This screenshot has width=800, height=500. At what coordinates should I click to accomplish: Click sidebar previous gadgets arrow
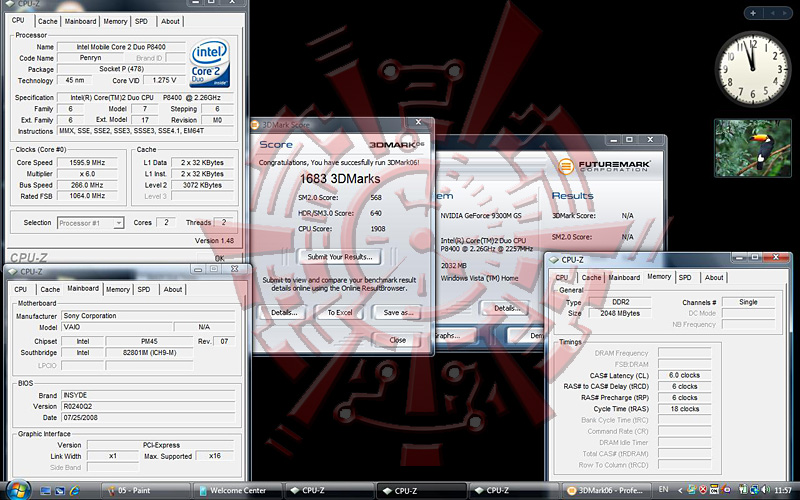(x=772, y=13)
